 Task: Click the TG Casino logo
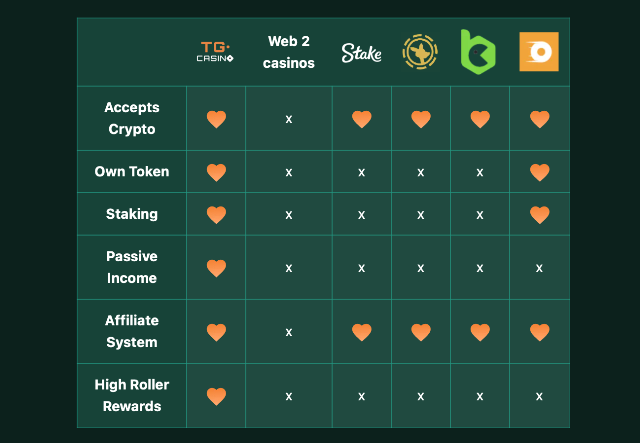tap(216, 51)
